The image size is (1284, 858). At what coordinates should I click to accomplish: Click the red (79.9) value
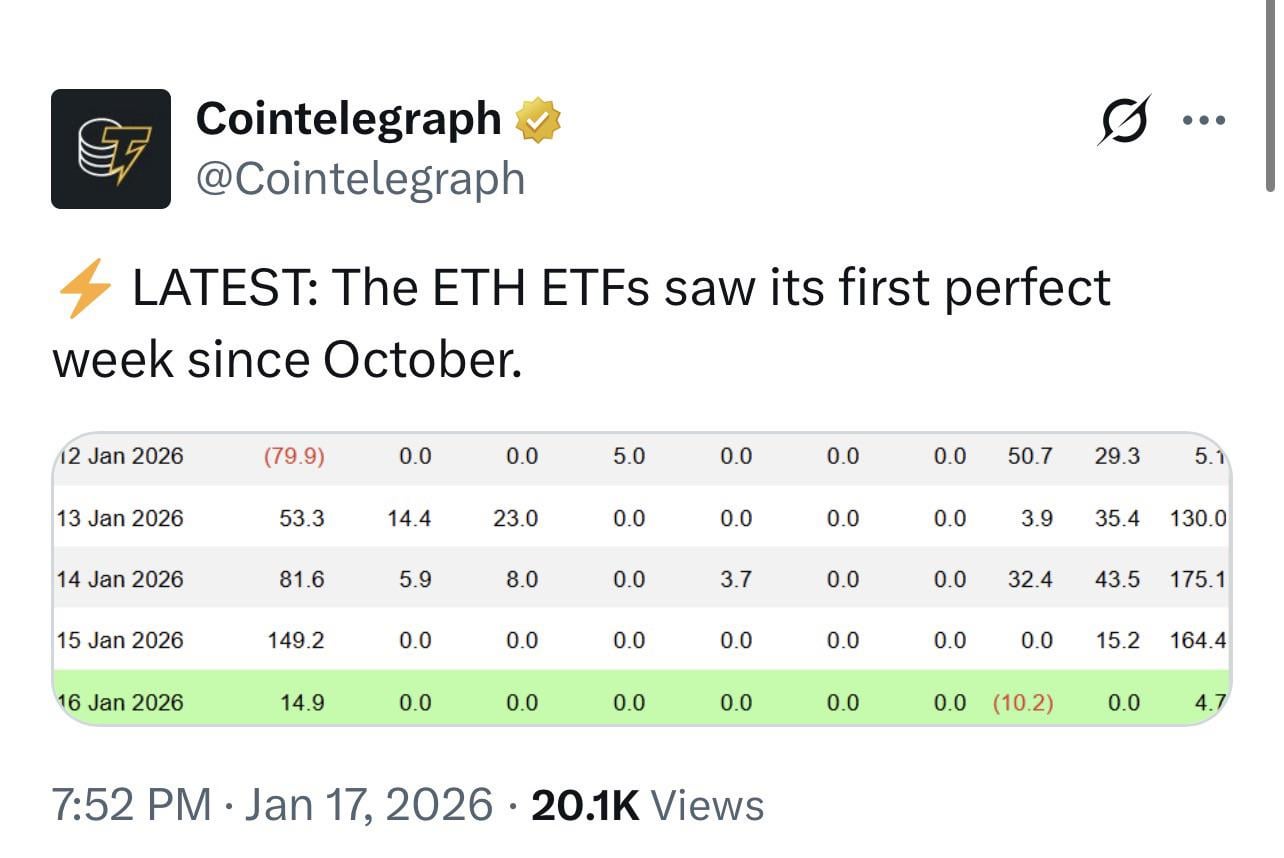click(x=294, y=456)
